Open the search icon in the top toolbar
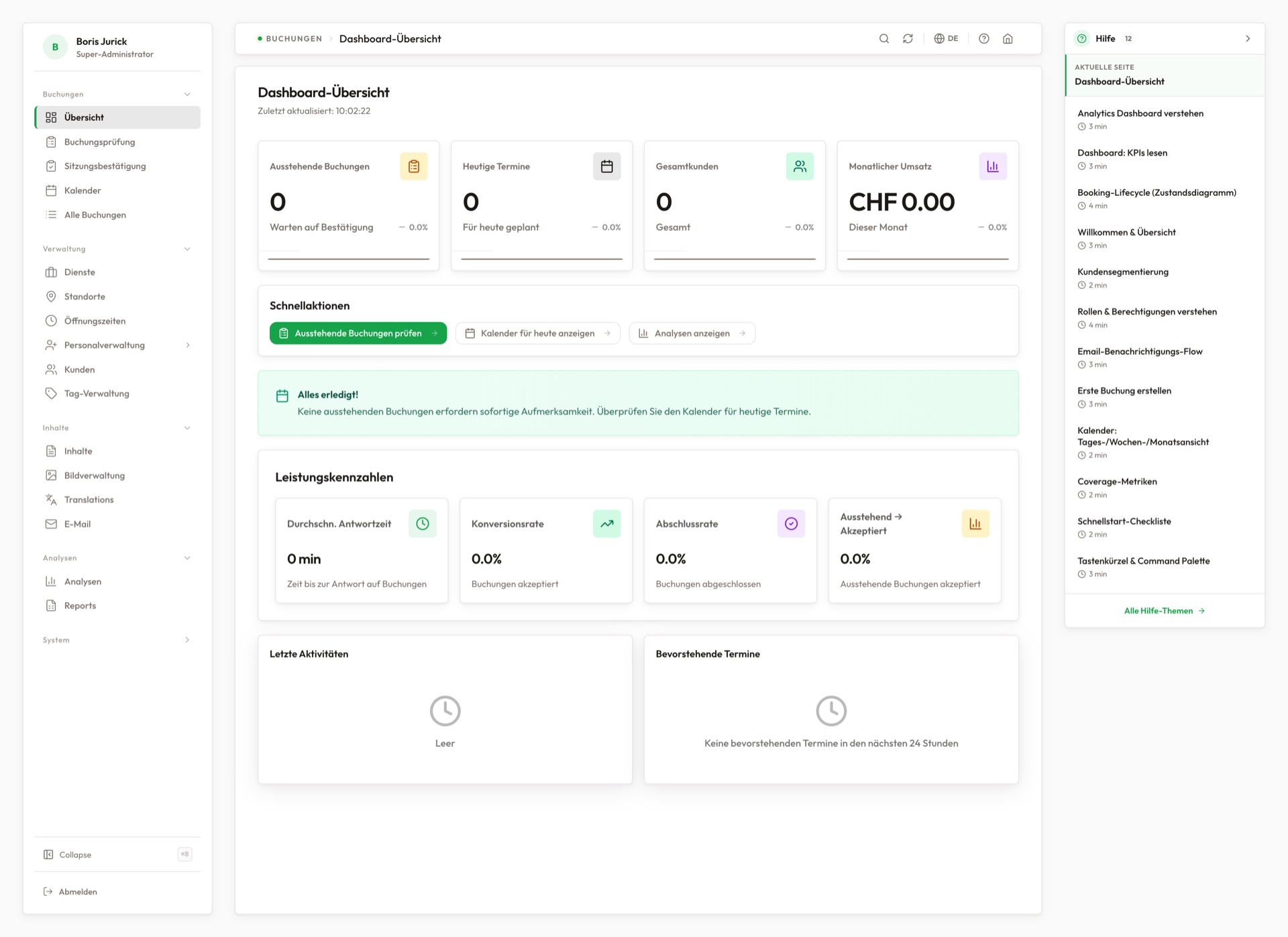This screenshot has width=1288, height=937. pos(884,38)
